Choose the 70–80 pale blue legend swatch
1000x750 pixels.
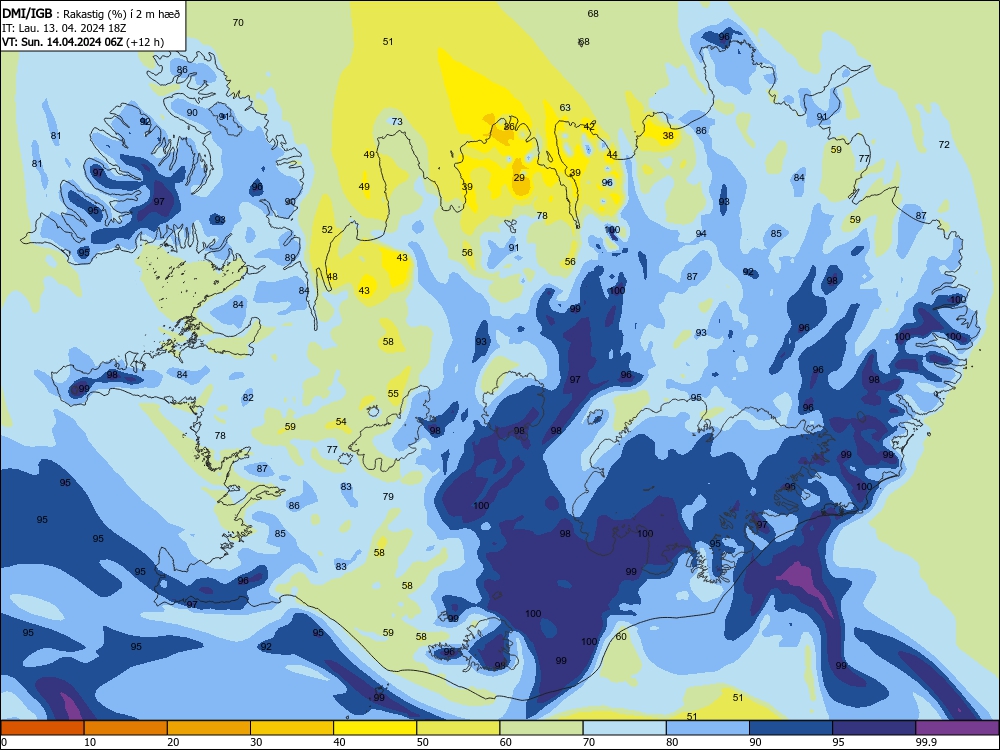(x=624, y=728)
